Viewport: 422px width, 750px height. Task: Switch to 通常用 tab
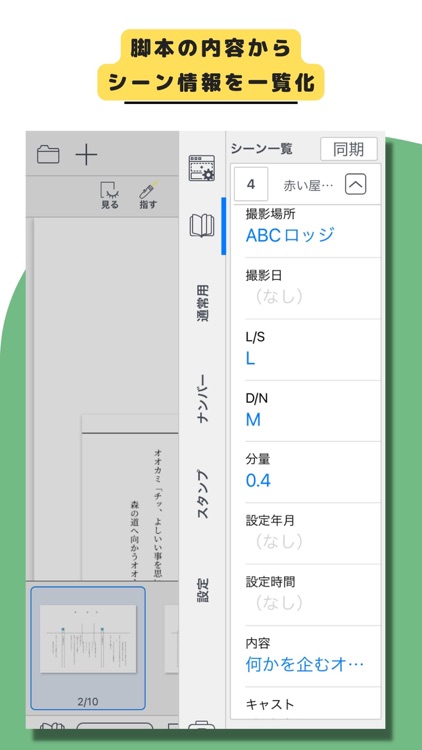click(x=203, y=303)
